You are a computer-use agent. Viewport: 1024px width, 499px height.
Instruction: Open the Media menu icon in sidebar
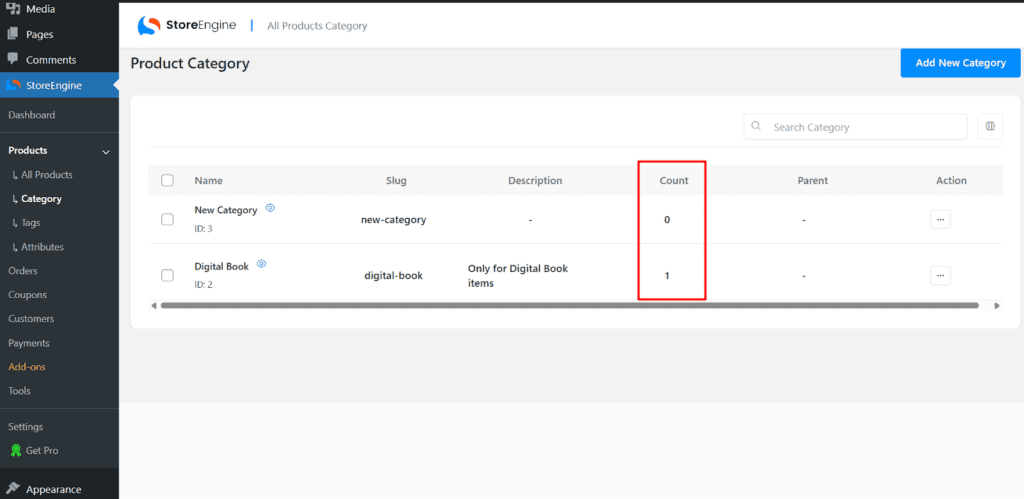[x=12, y=9]
